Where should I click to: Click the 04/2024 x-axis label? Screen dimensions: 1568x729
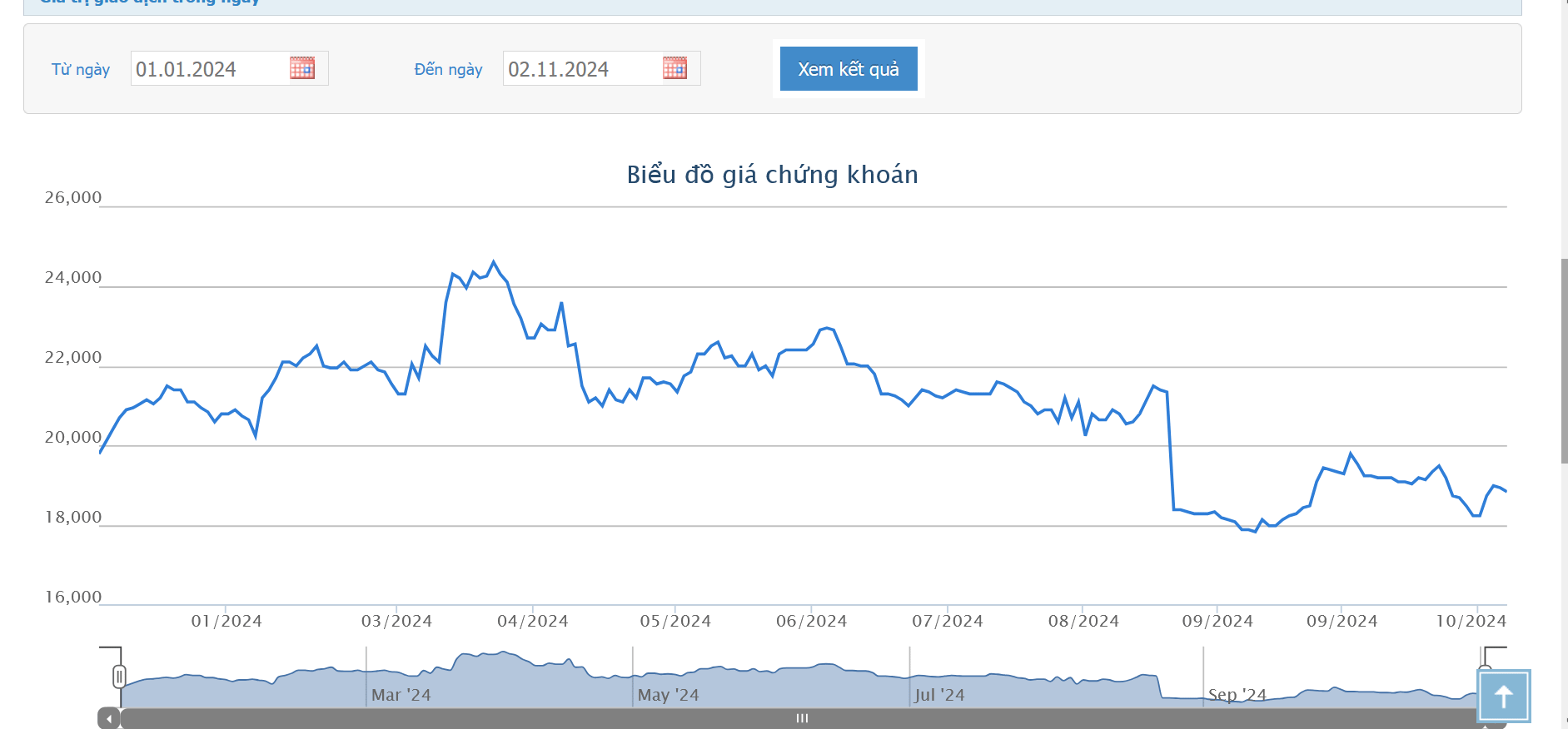pyautogui.click(x=532, y=621)
